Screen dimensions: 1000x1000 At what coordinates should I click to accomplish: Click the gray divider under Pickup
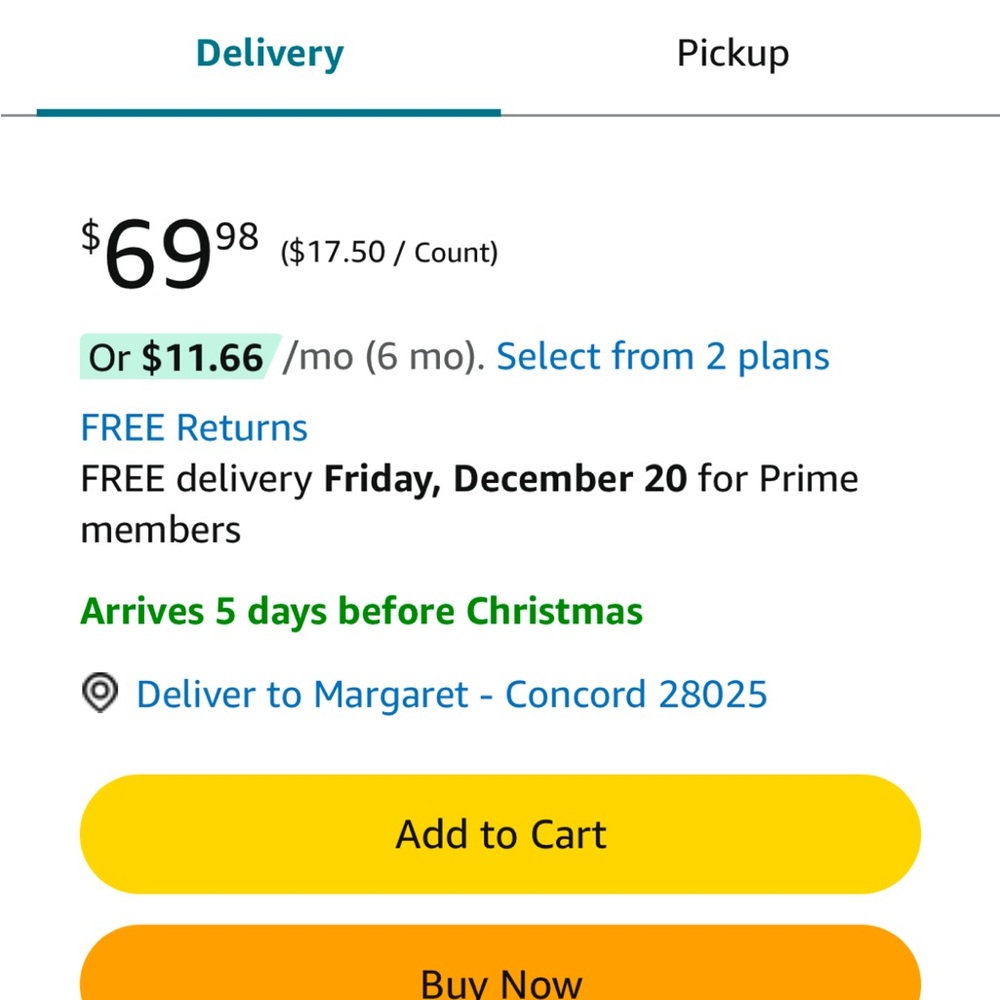(751, 115)
